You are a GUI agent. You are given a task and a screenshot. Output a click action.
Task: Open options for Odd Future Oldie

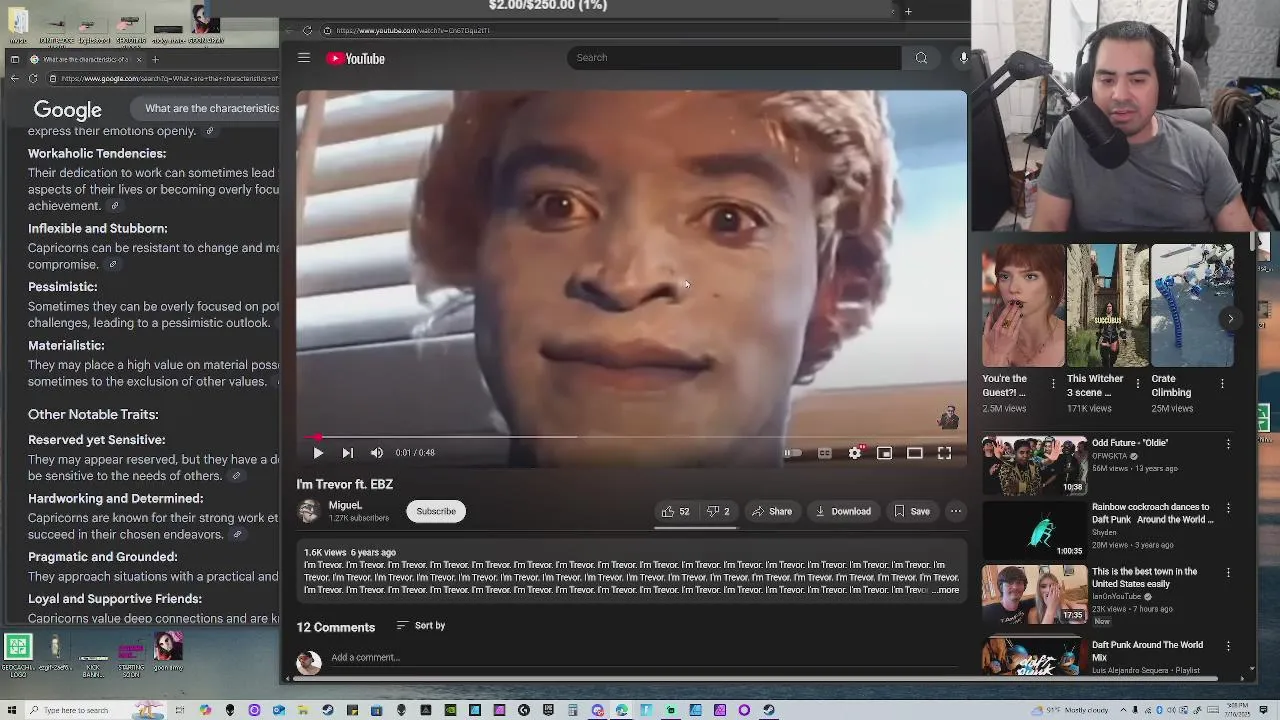[x=1228, y=444]
